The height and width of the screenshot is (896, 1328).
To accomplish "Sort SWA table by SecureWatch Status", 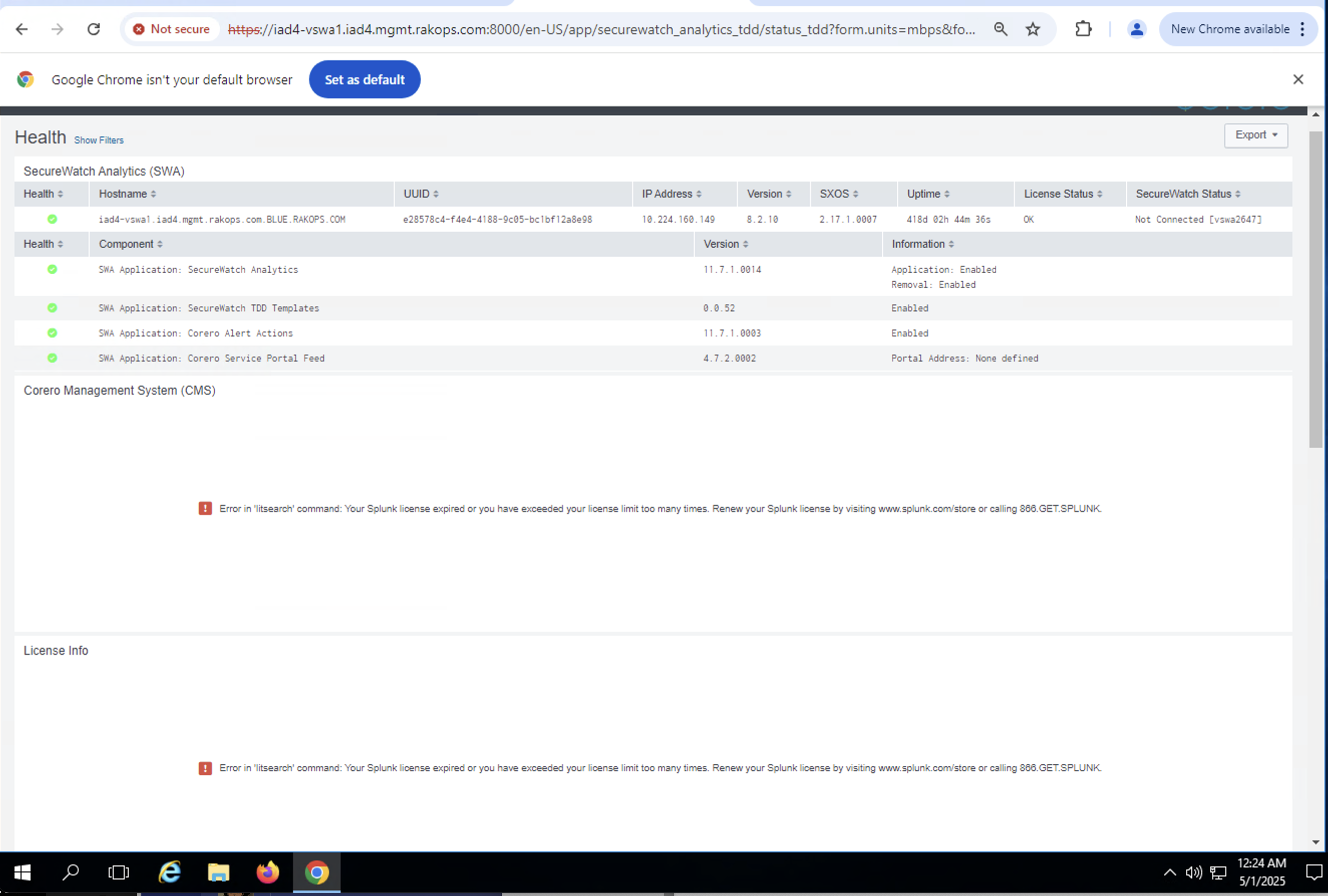I will [1188, 194].
